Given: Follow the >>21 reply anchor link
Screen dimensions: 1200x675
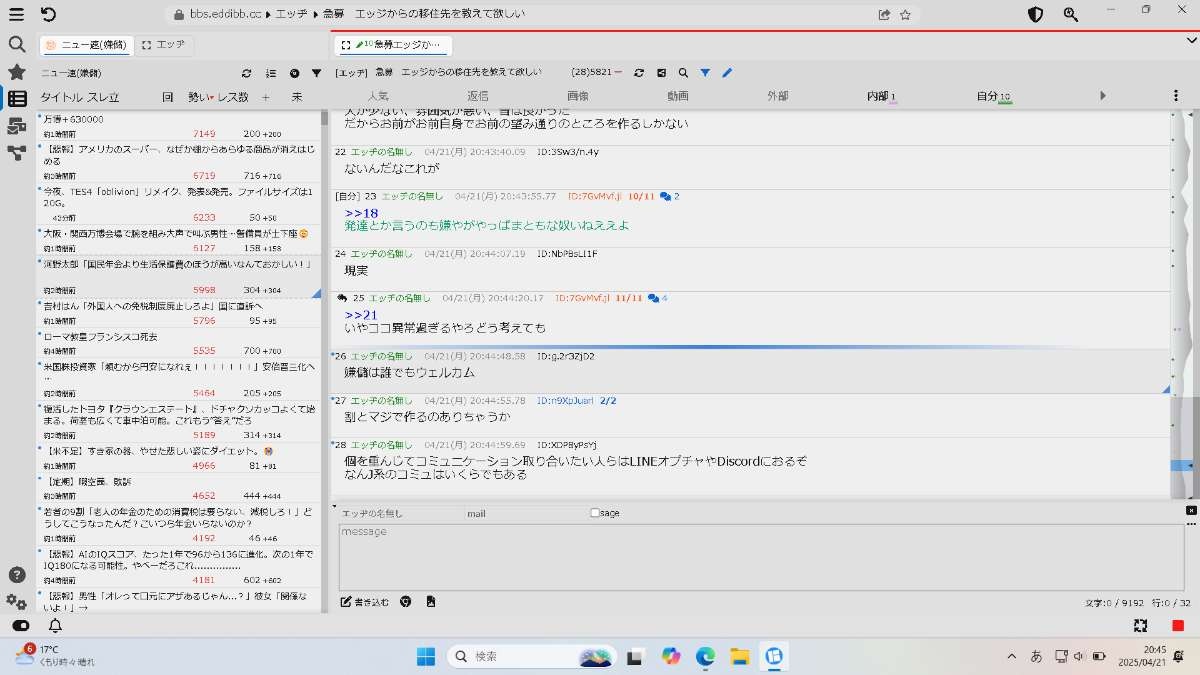Looking at the screenshot, I should [360, 315].
